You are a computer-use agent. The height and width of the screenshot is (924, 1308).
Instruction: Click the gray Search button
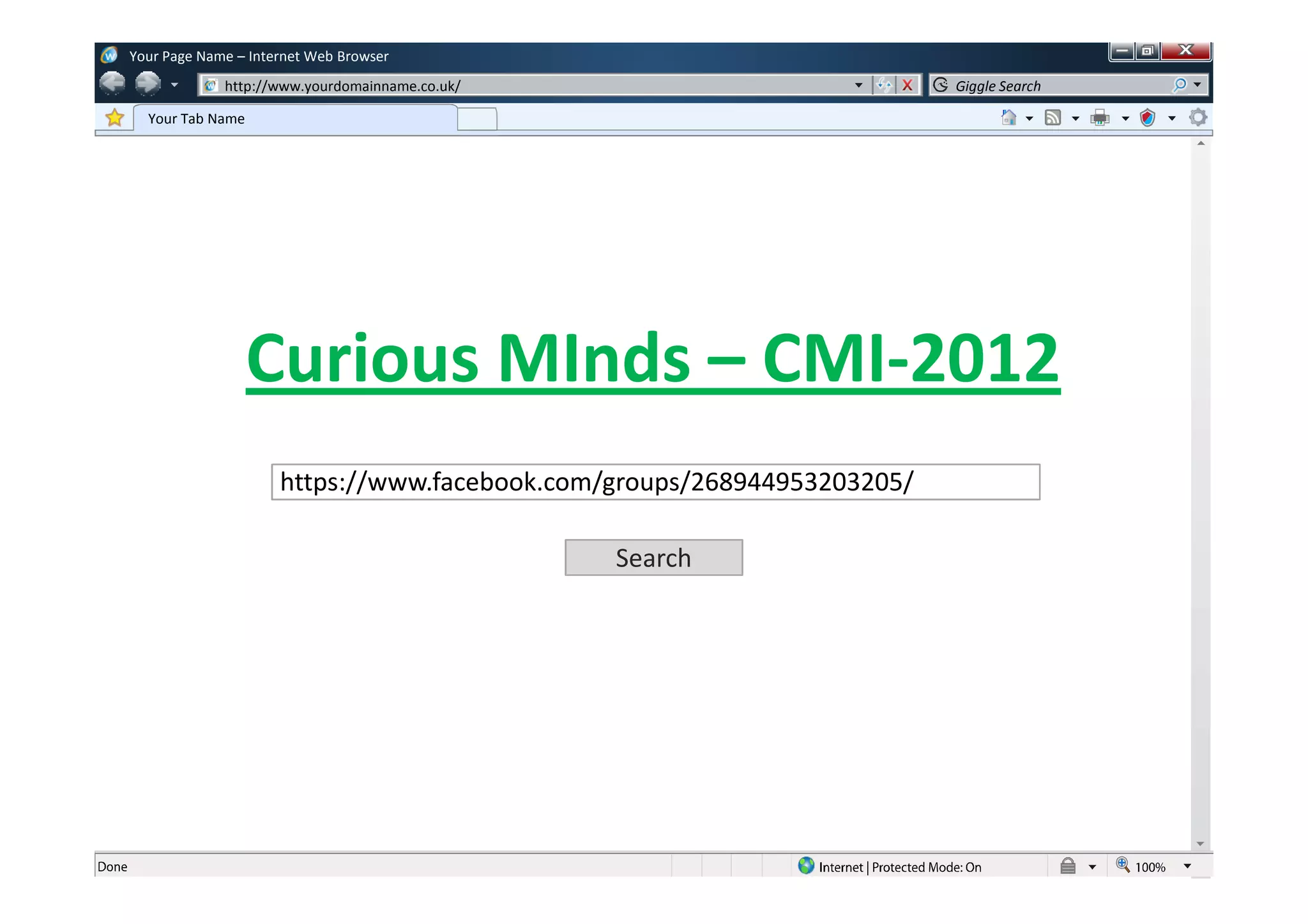click(x=653, y=557)
